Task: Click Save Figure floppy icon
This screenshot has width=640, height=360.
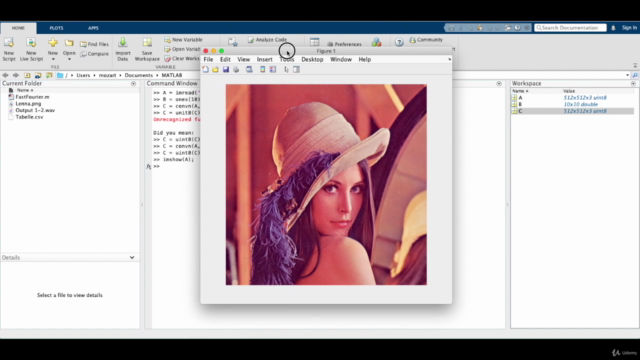Action: click(x=226, y=70)
